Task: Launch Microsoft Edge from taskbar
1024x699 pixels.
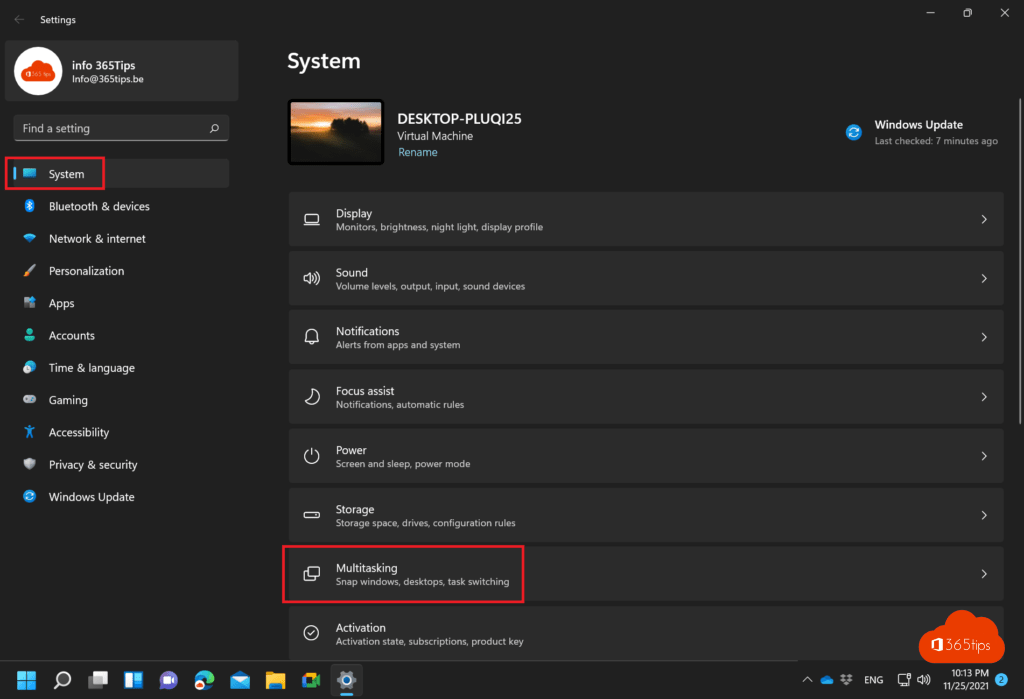Action: pyautogui.click(x=204, y=680)
